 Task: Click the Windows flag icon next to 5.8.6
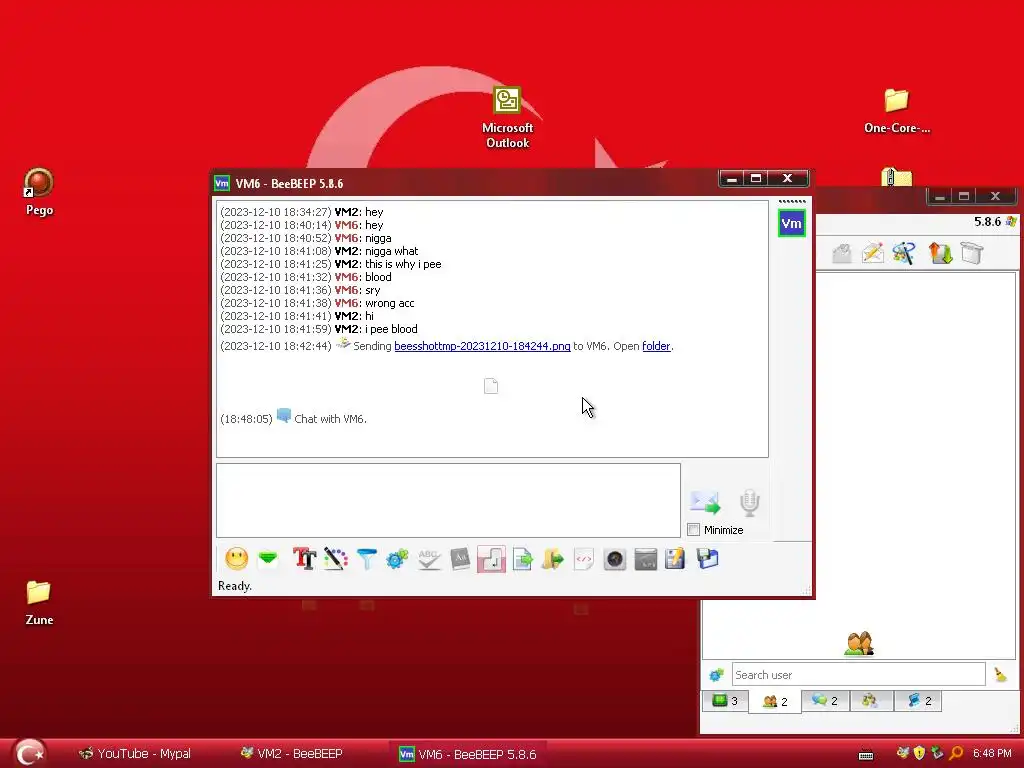pos(1012,221)
